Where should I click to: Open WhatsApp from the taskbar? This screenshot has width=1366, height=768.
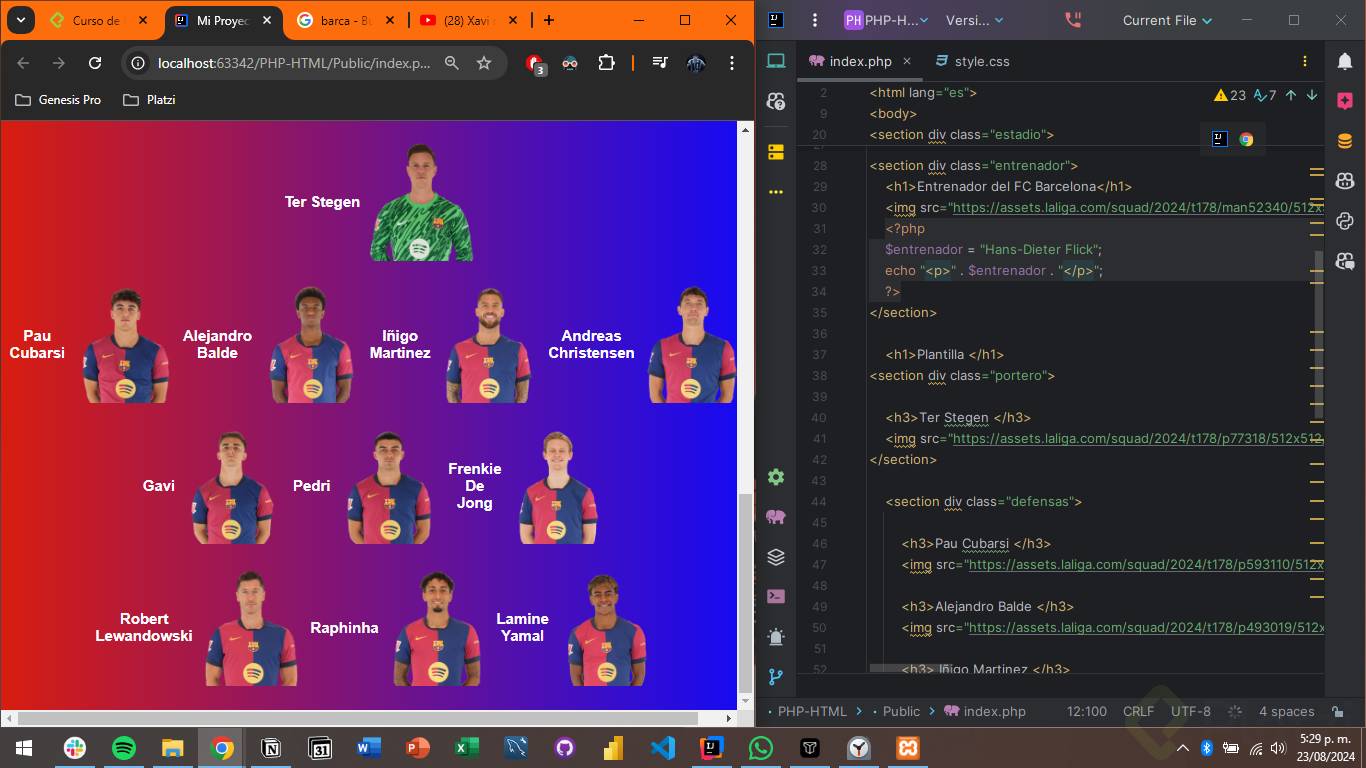pos(761,748)
